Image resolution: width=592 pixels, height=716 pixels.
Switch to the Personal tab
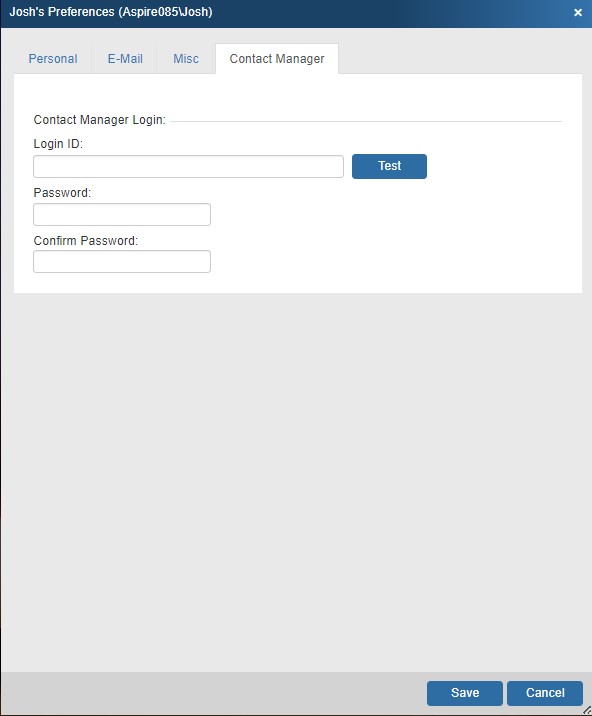[53, 58]
